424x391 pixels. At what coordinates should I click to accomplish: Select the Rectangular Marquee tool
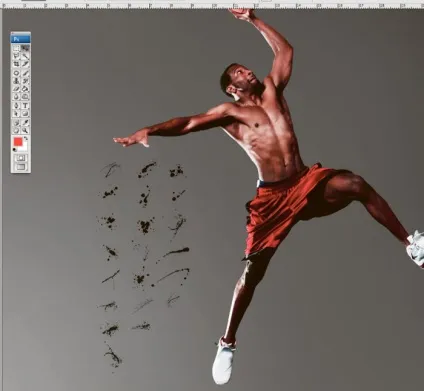pyautogui.click(x=16, y=48)
